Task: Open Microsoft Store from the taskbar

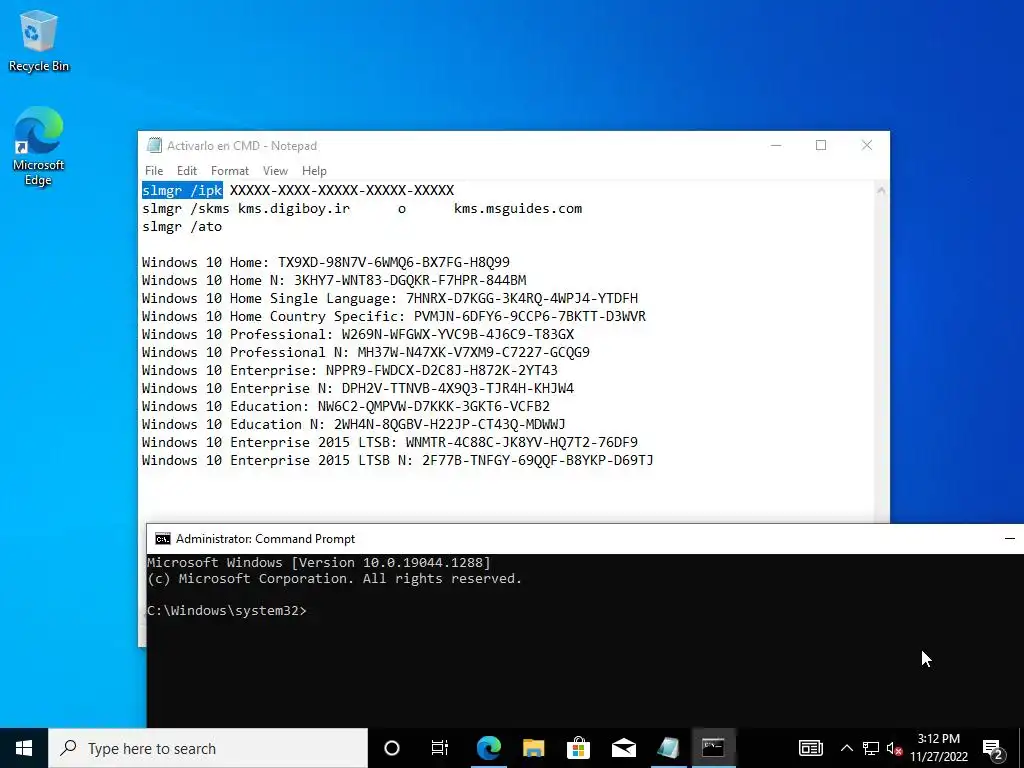Action: tap(579, 748)
